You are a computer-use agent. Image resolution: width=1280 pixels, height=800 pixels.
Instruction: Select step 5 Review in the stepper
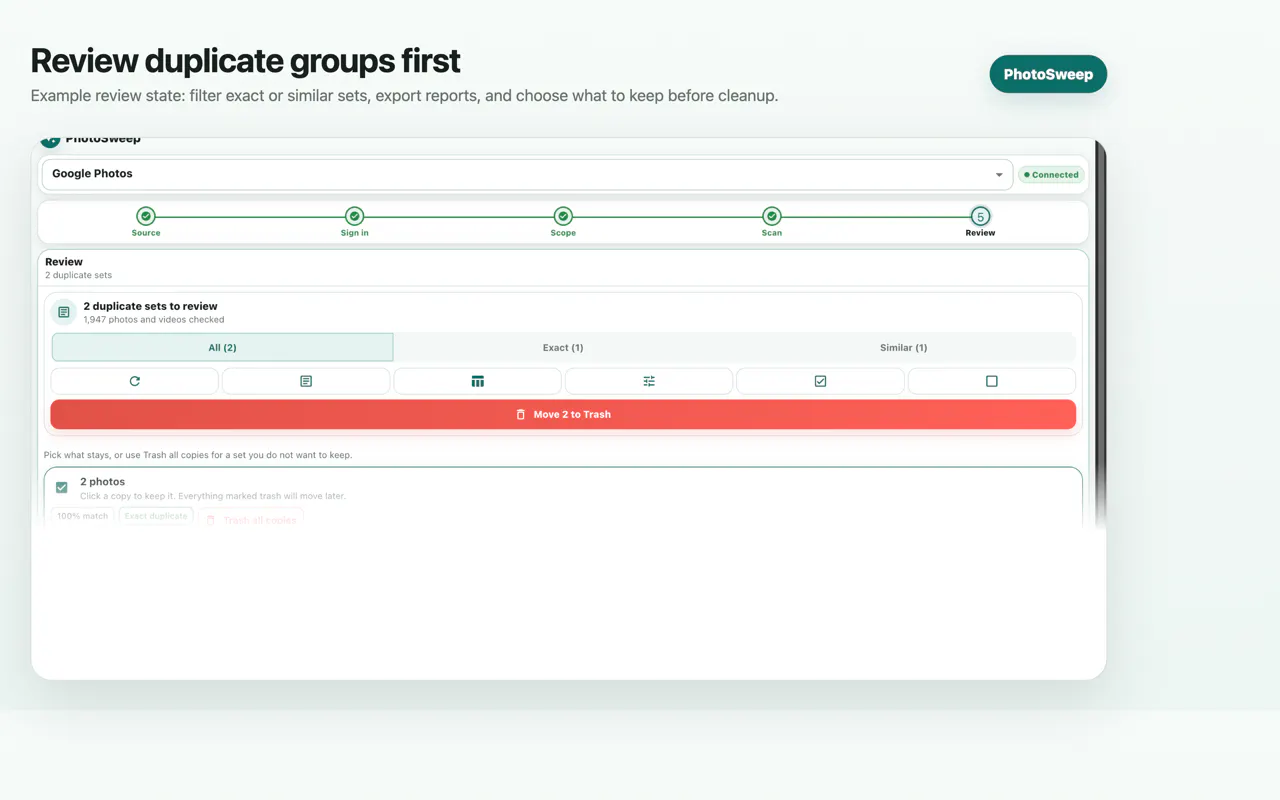tap(980, 222)
